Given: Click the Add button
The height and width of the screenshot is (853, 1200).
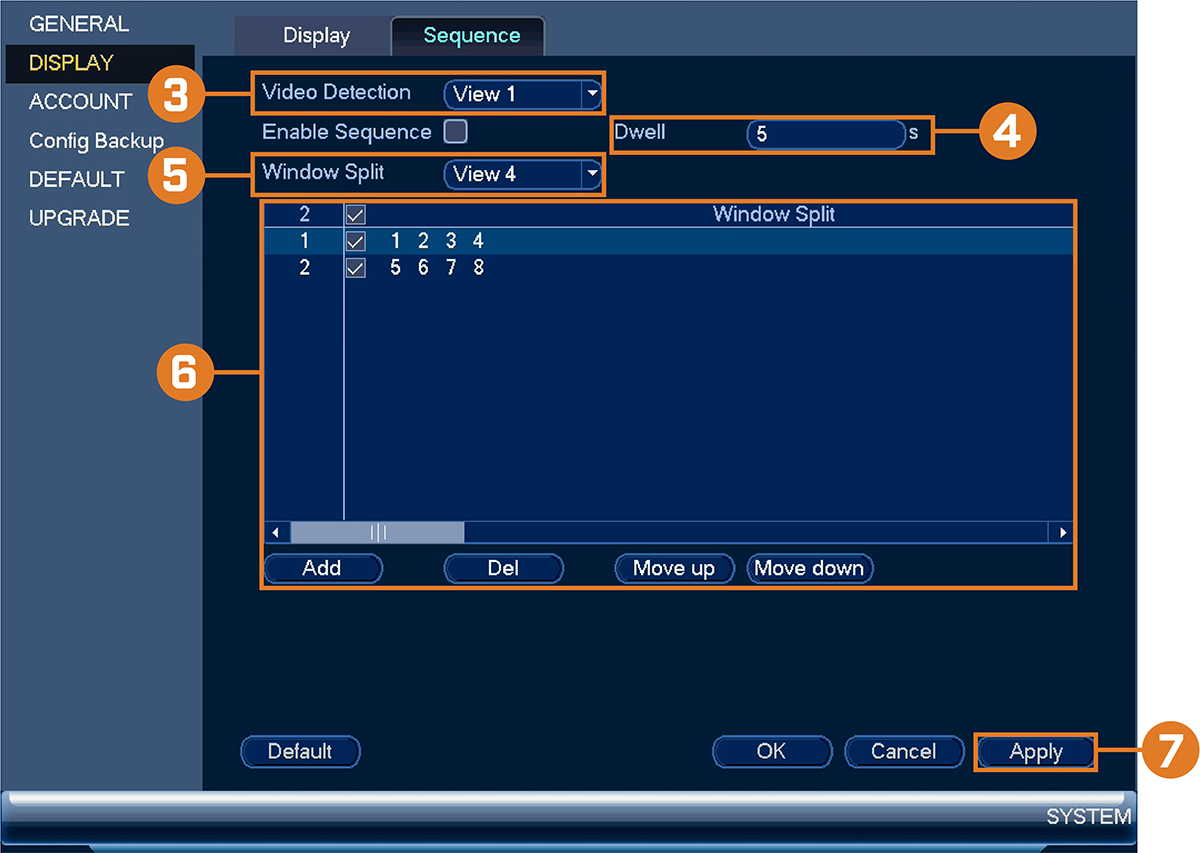Looking at the screenshot, I should tap(322, 568).
